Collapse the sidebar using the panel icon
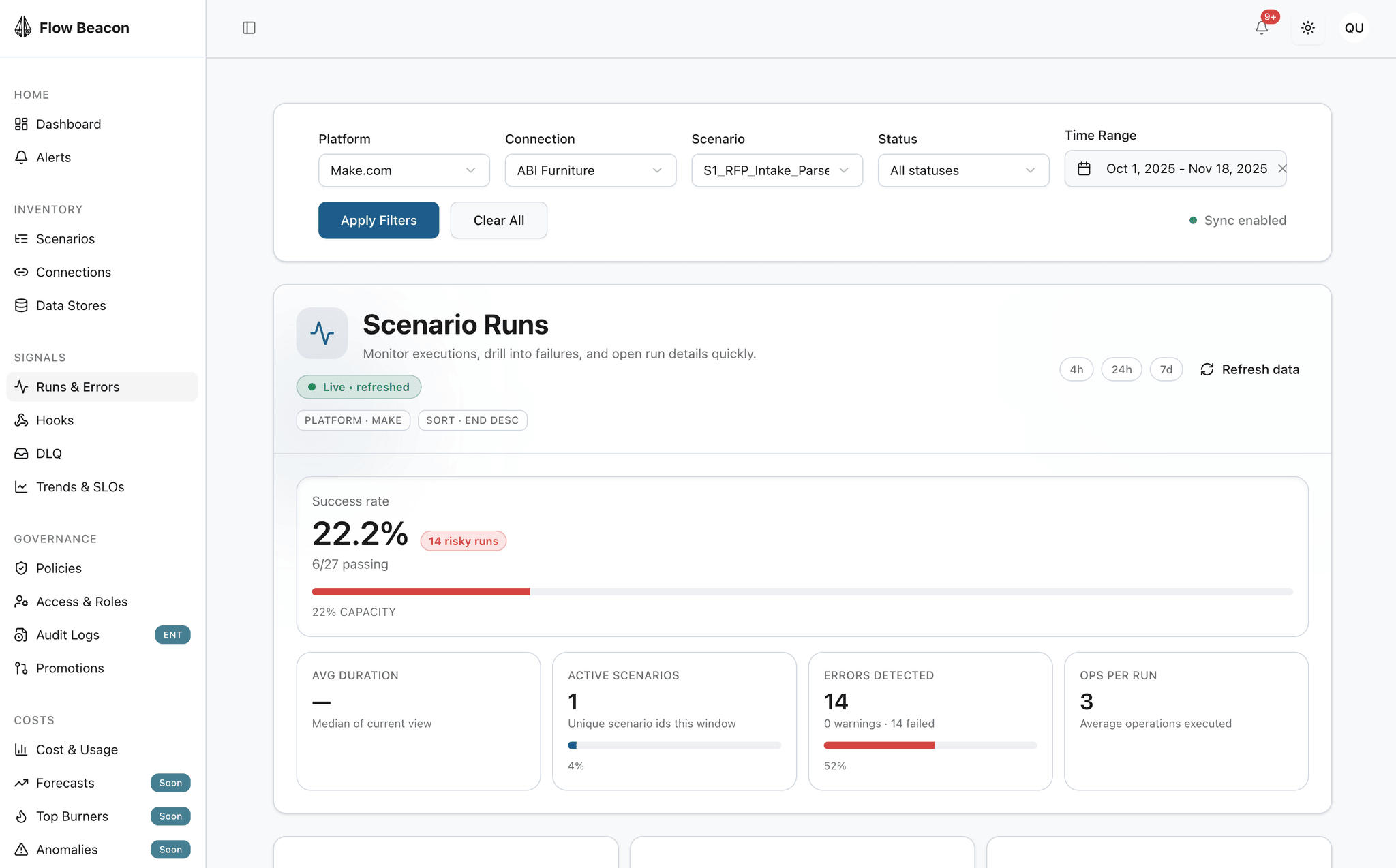 click(249, 27)
